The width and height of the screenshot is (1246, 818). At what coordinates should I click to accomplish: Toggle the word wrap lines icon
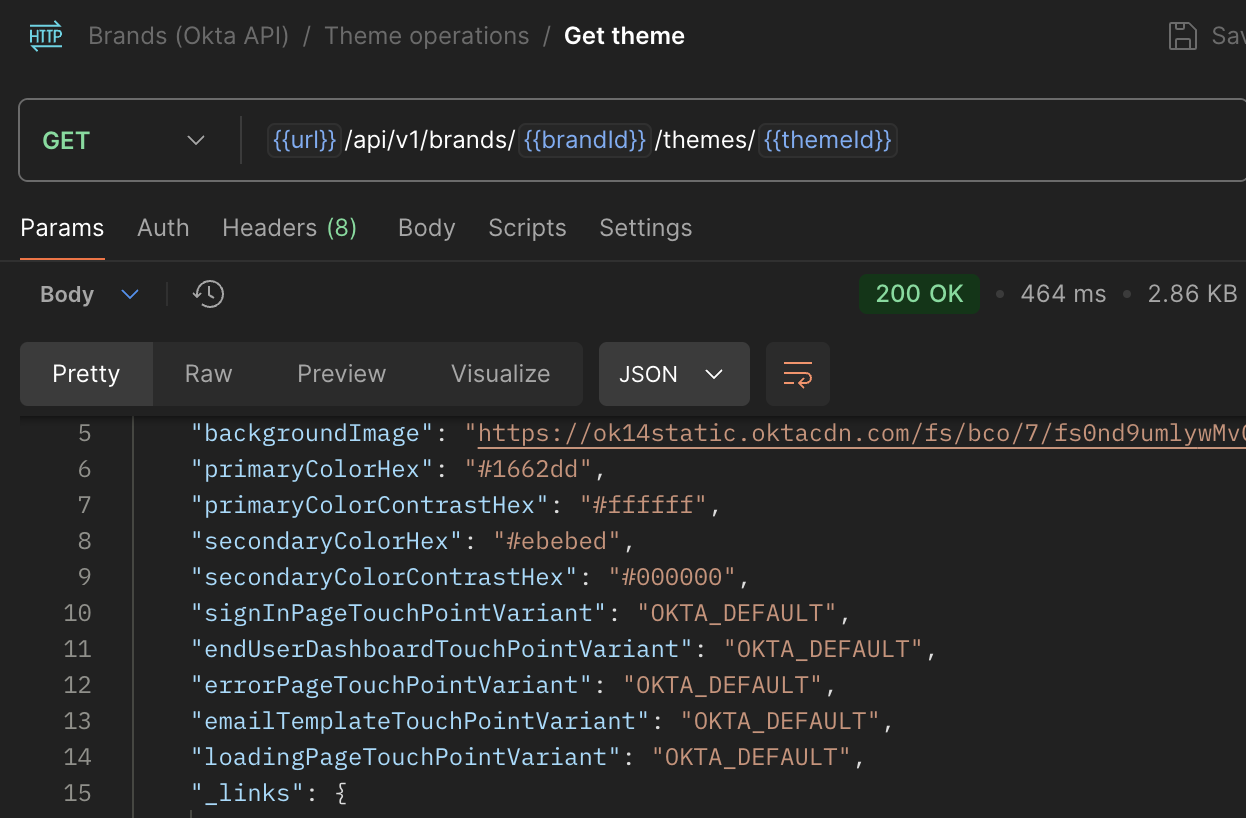pos(798,374)
